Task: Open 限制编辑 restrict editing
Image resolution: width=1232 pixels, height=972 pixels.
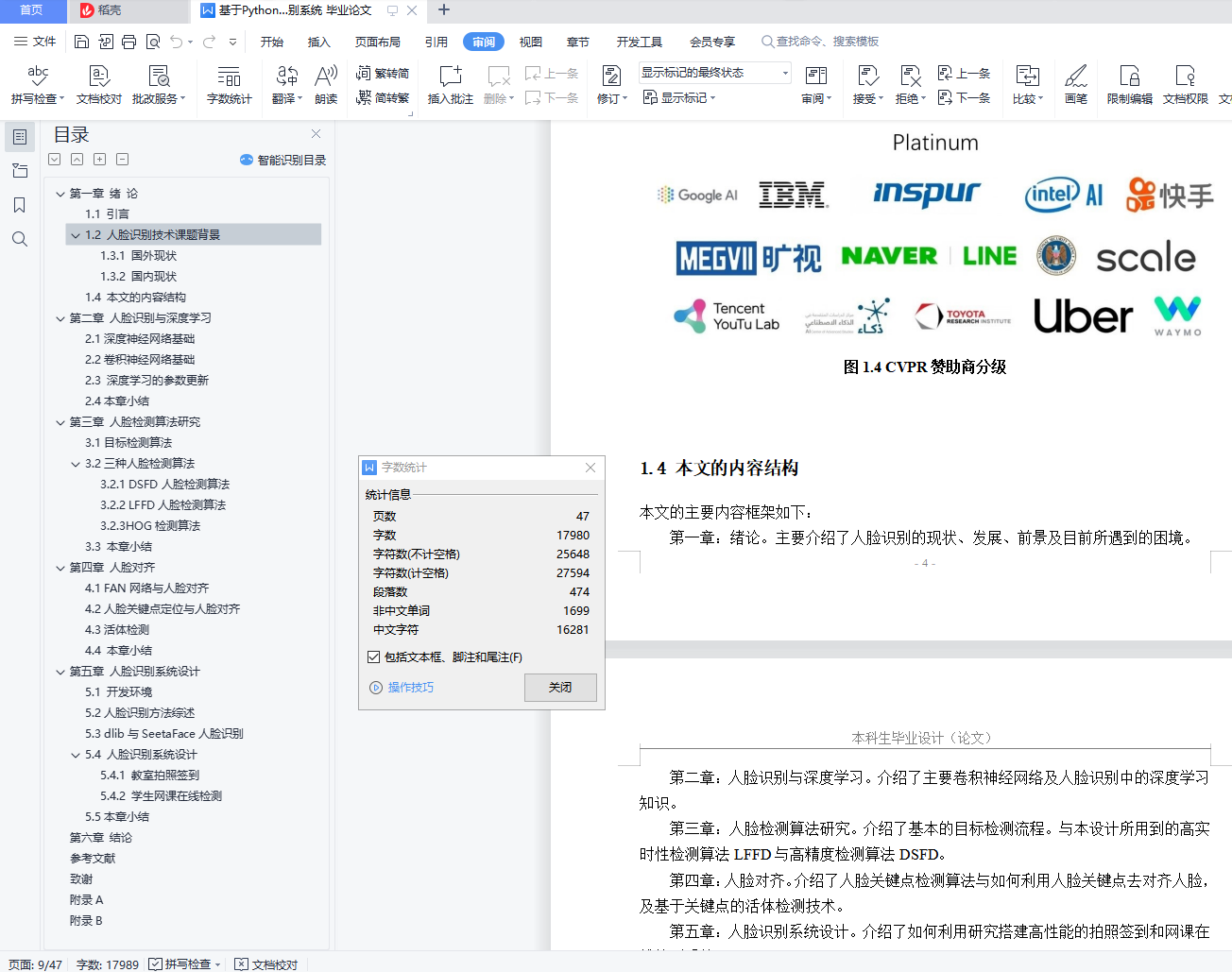Action: point(1130,84)
